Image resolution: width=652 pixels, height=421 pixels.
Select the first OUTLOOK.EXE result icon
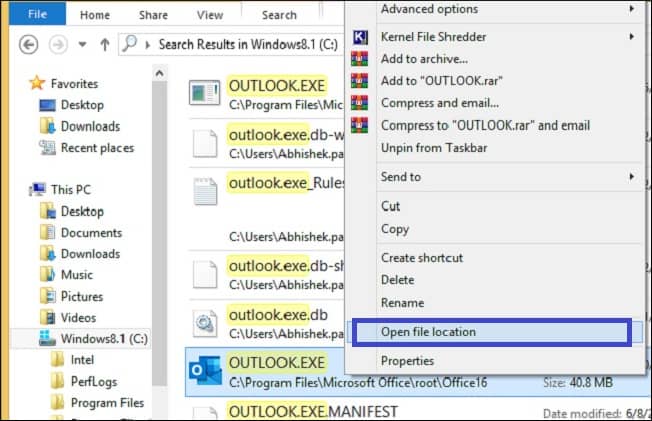[205, 92]
